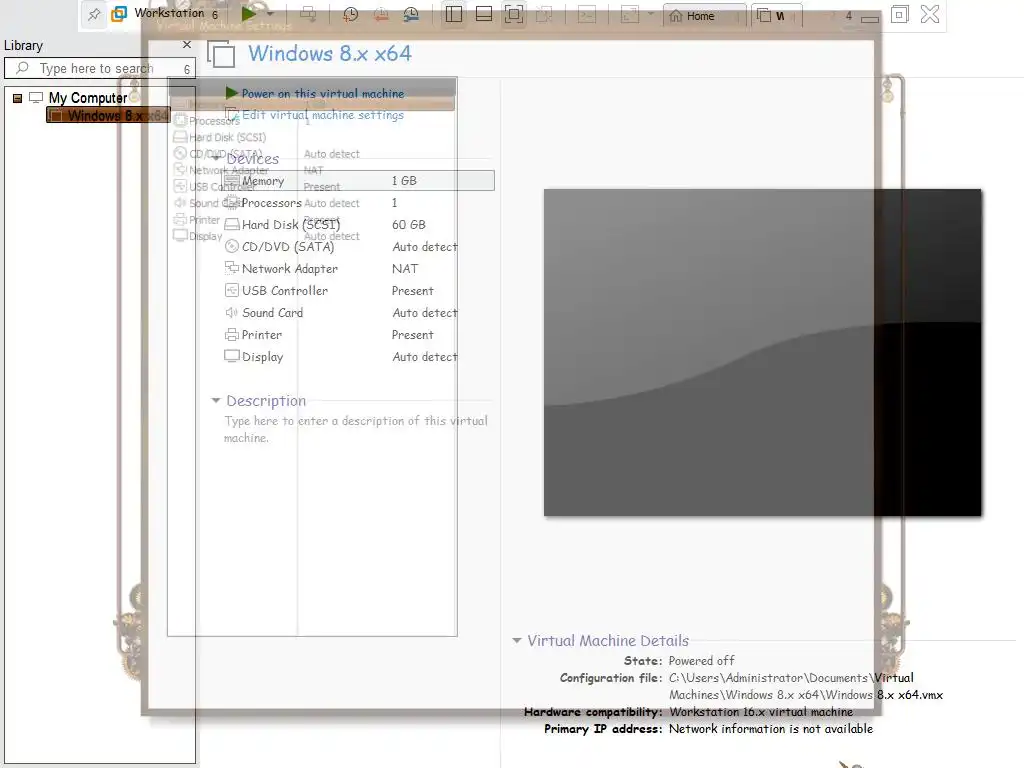The width and height of the screenshot is (1024, 768).
Task: Open the library search filter dropdown
Action: point(187,69)
